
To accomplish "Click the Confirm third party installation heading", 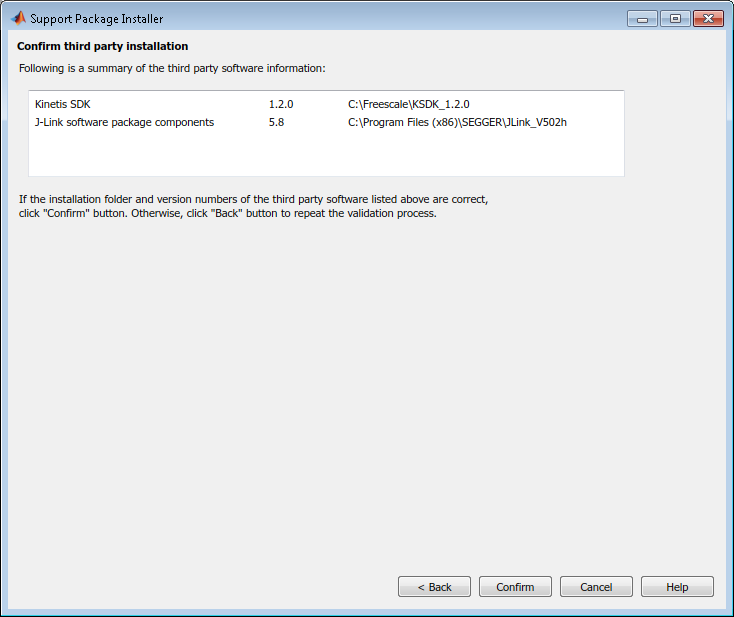I will tap(103, 46).
